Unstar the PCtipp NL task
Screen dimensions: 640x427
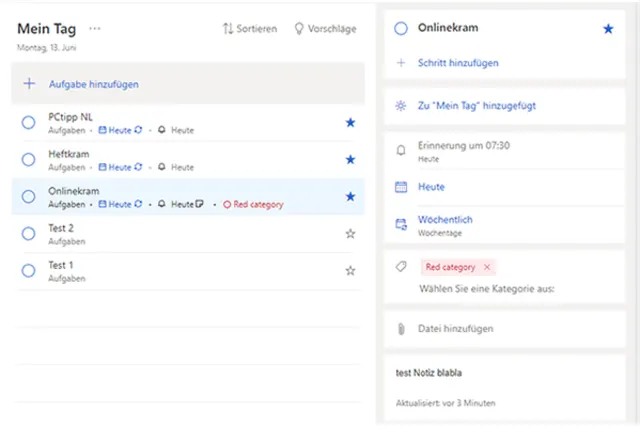click(350, 122)
